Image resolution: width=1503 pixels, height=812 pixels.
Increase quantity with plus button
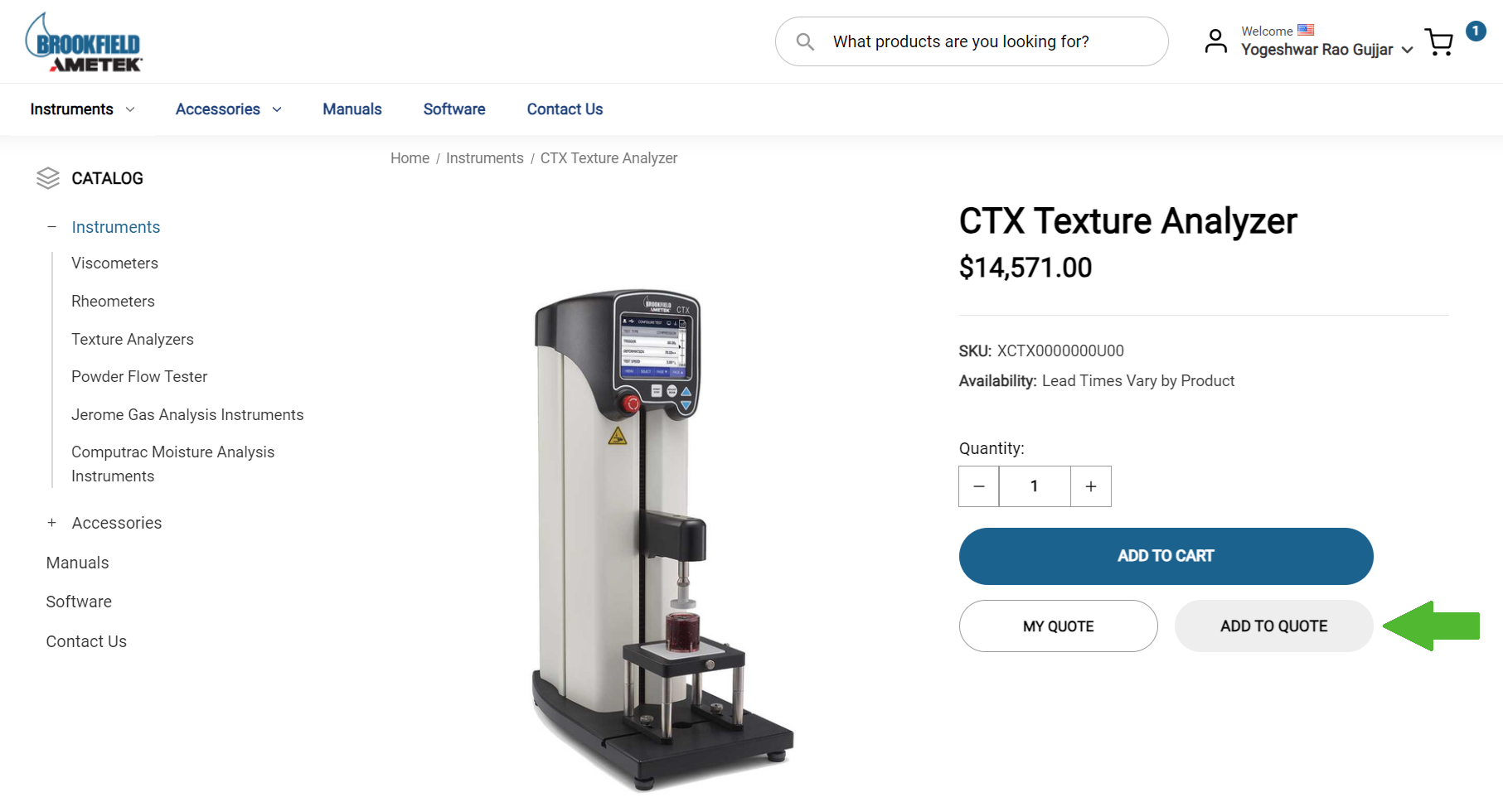(x=1091, y=486)
